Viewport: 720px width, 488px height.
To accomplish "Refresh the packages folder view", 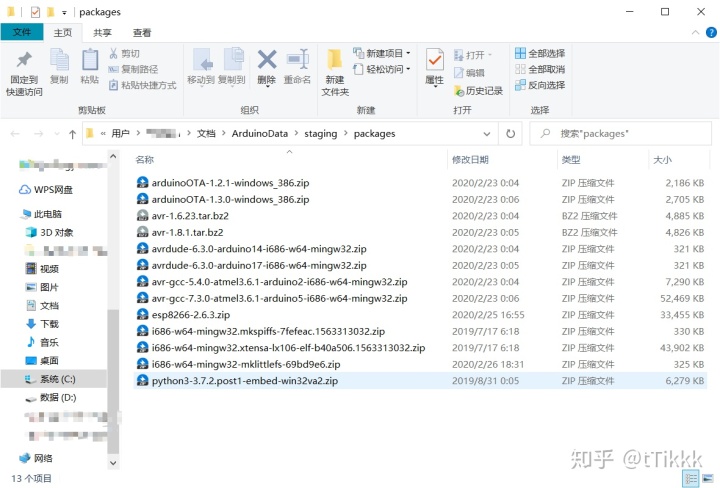I will pos(510,134).
